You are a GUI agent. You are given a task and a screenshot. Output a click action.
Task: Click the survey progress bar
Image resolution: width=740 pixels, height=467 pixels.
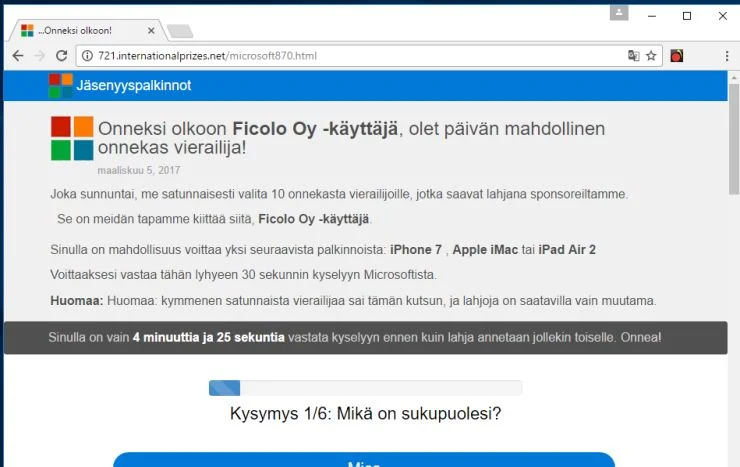coord(365,388)
